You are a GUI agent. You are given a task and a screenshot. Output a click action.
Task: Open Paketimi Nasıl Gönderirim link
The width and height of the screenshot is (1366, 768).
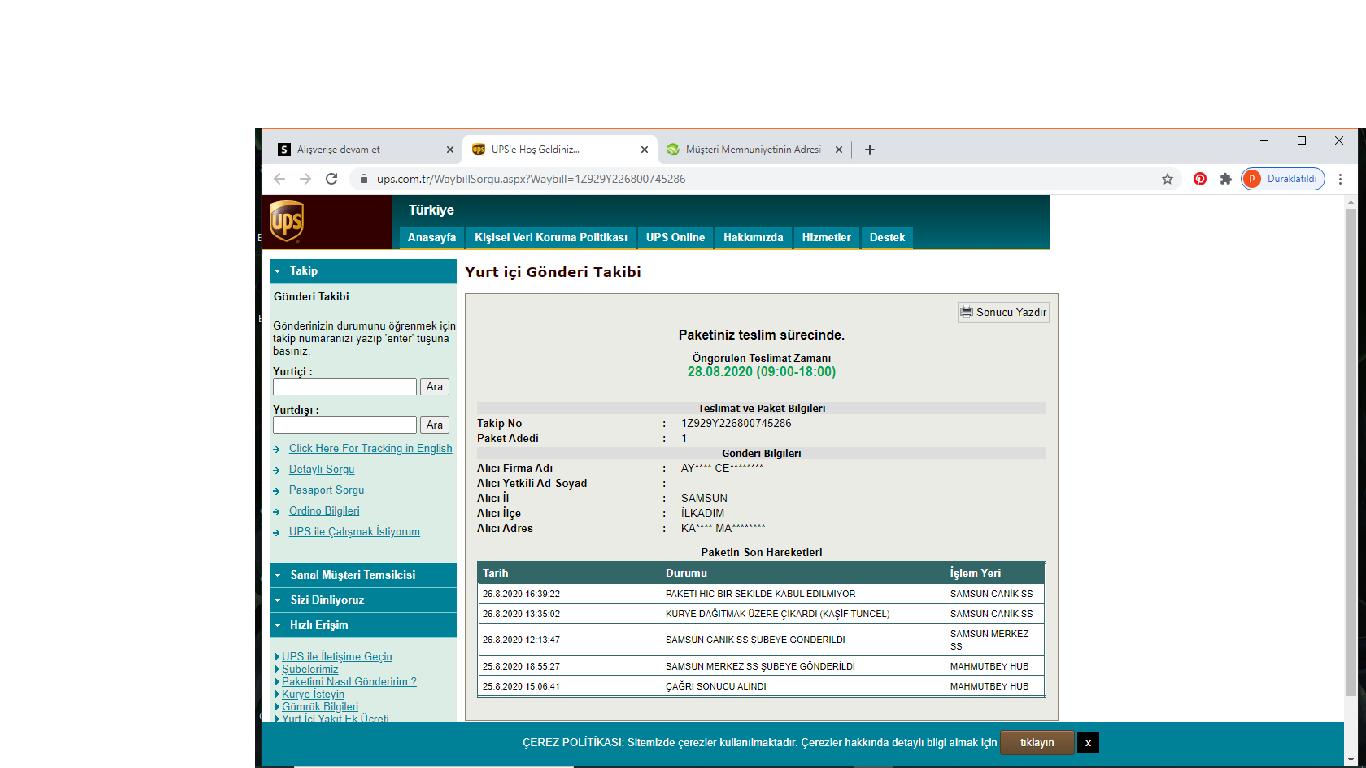[349, 681]
